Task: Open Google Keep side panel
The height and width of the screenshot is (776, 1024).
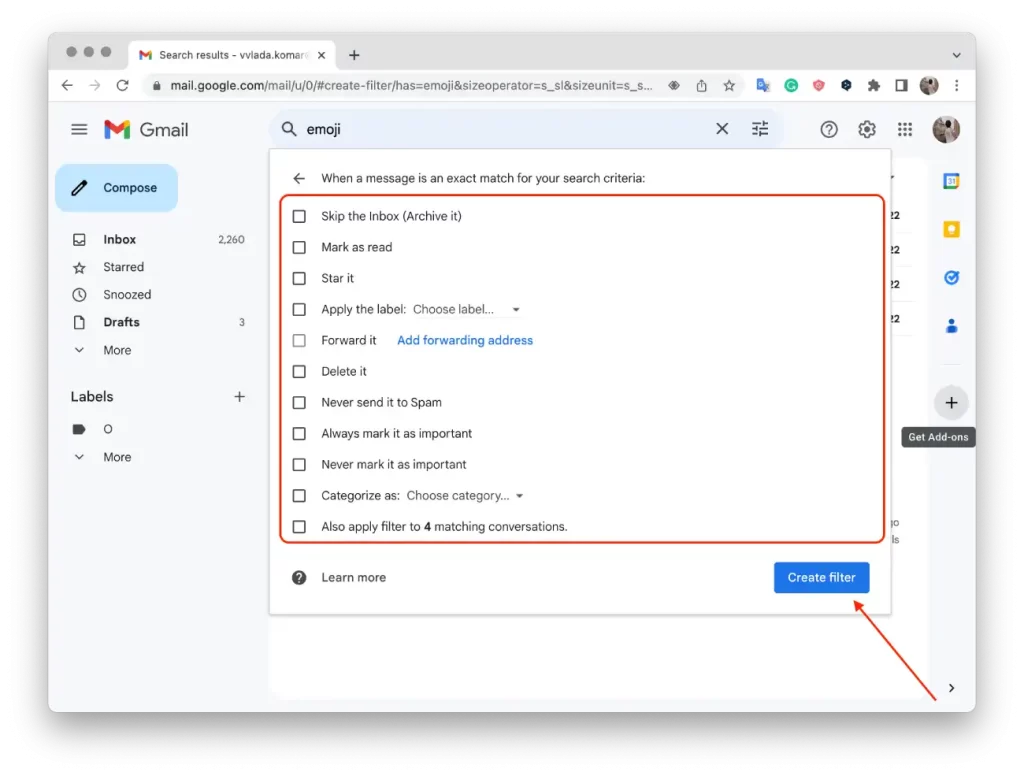Action: (x=951, y=229)
